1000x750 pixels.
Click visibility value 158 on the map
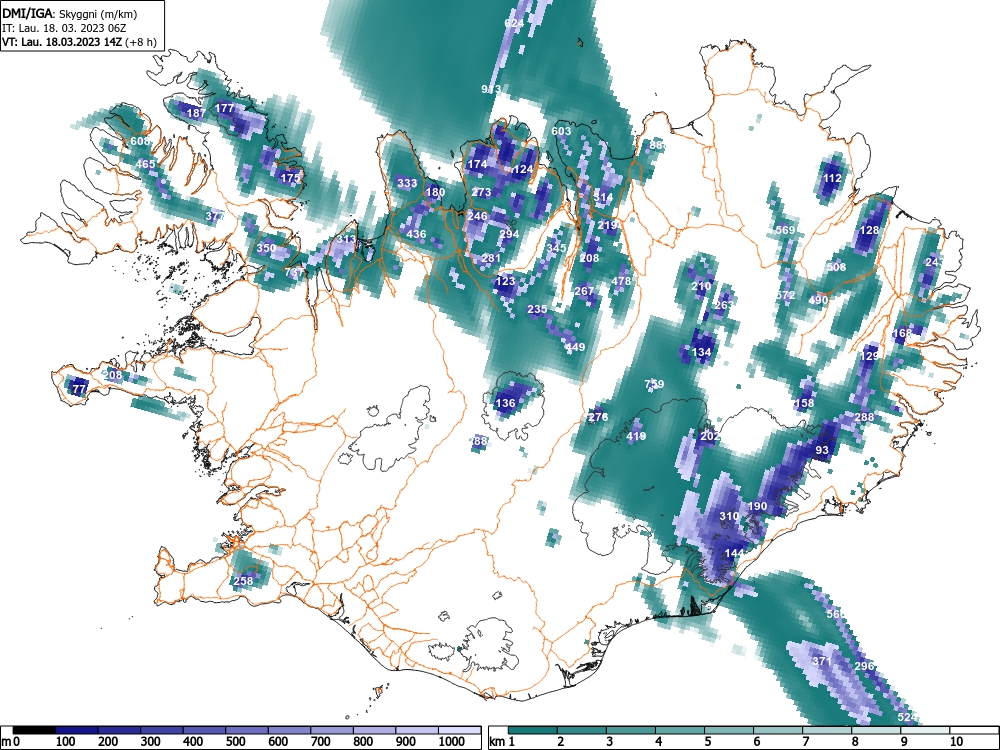[x=805, y=403]
